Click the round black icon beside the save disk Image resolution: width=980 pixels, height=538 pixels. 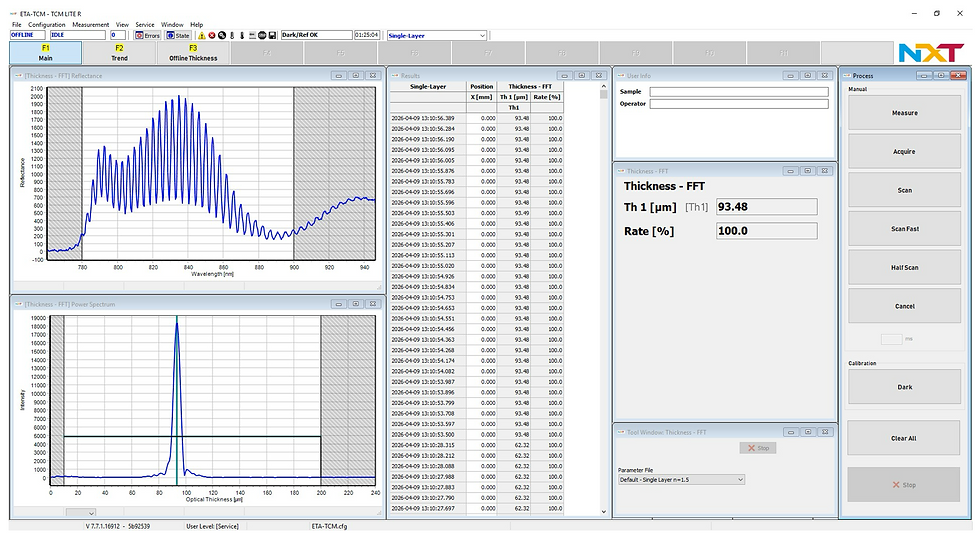tap(262, 36)
